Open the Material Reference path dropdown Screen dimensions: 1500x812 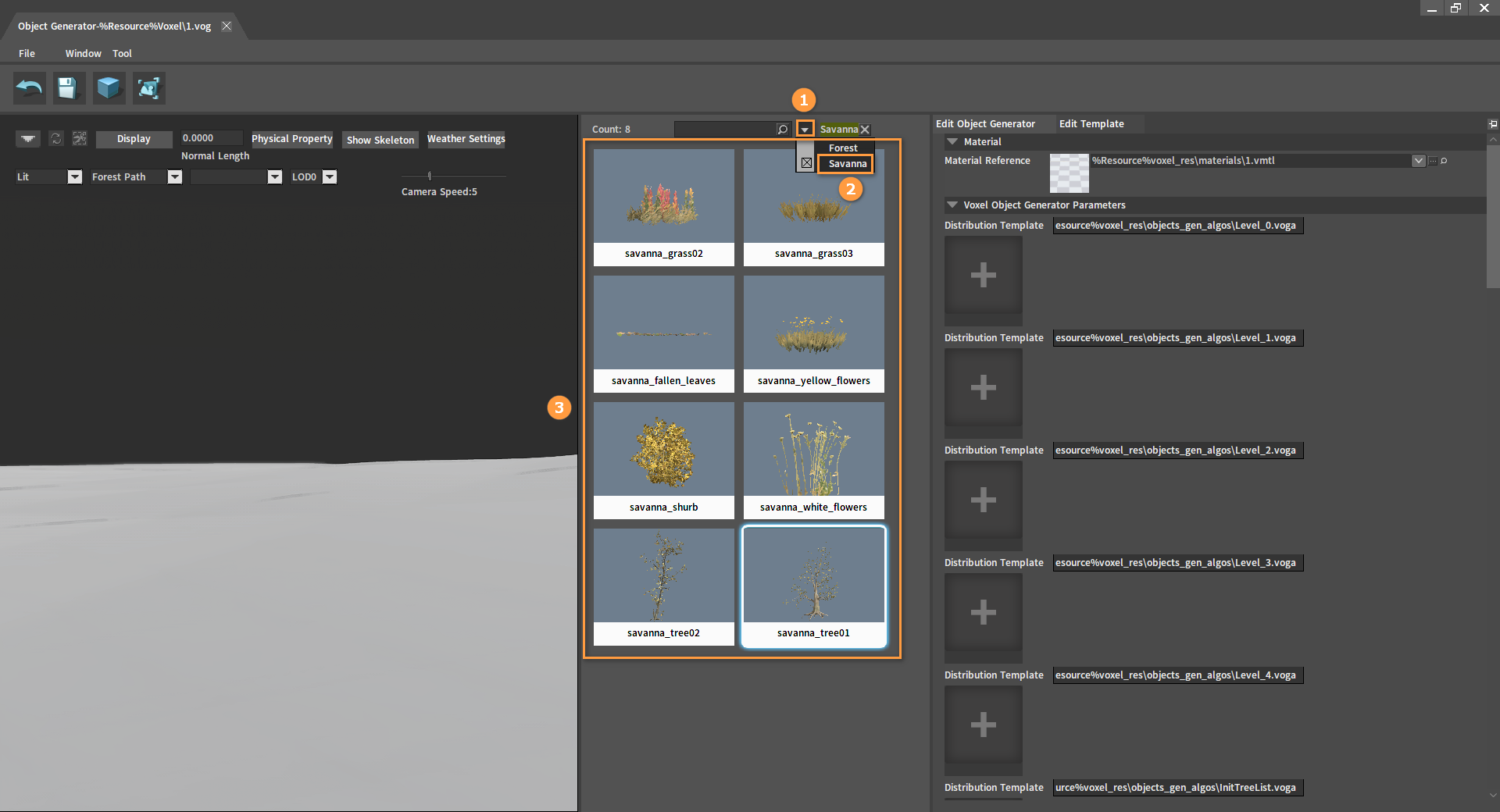[1419, 161]
